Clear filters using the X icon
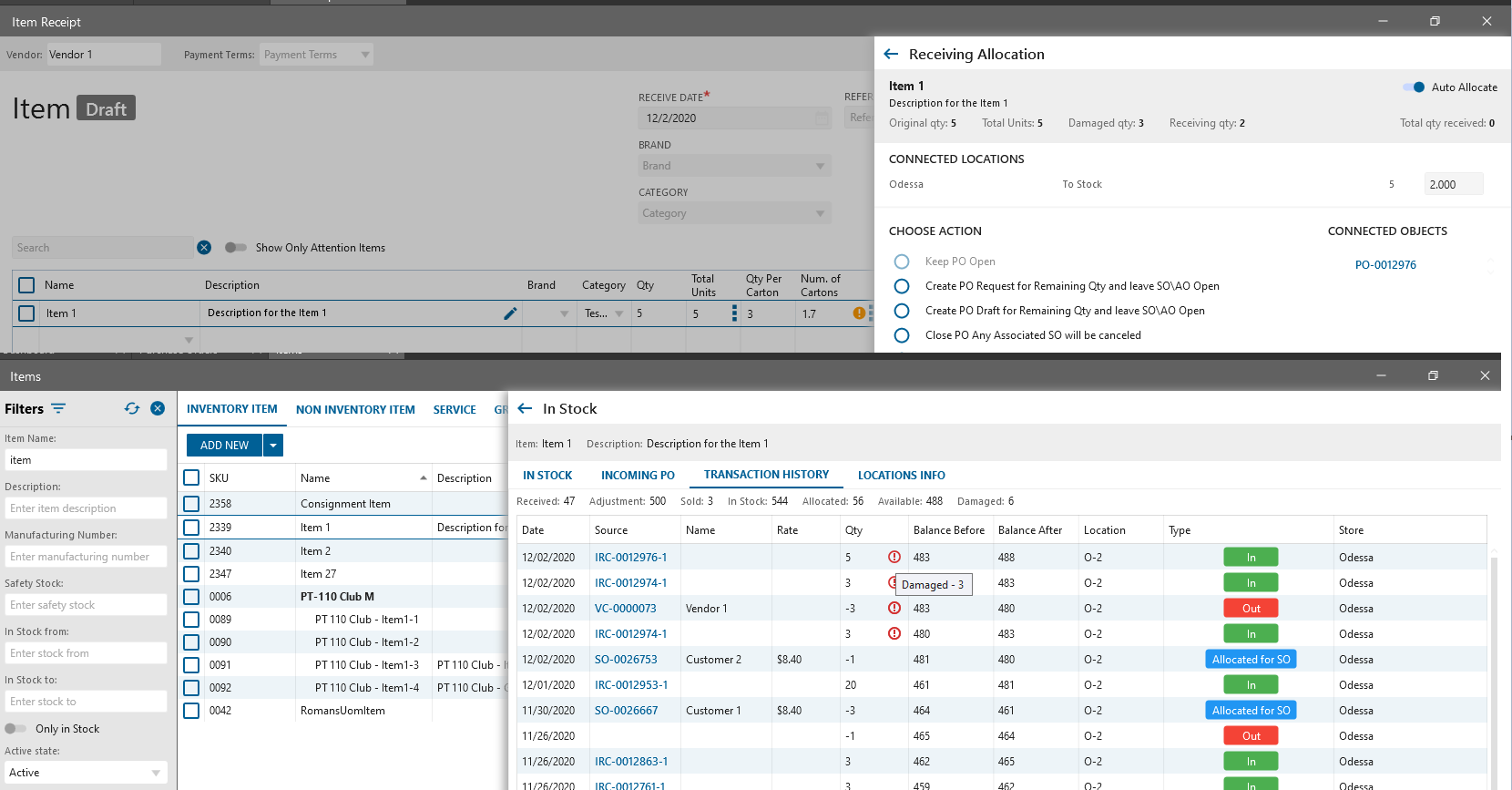The image size is (1512, 790). 158,409
